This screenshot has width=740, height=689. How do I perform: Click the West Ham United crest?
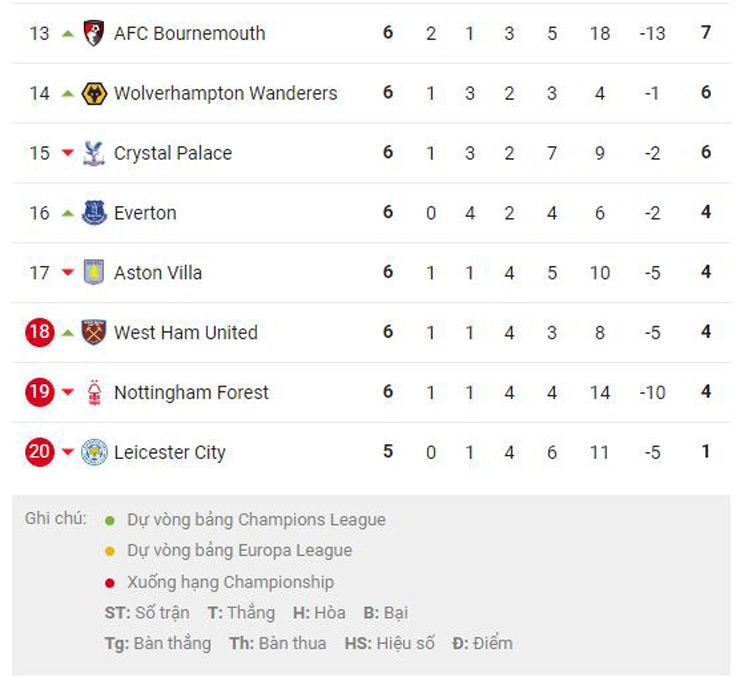(94, 333)
